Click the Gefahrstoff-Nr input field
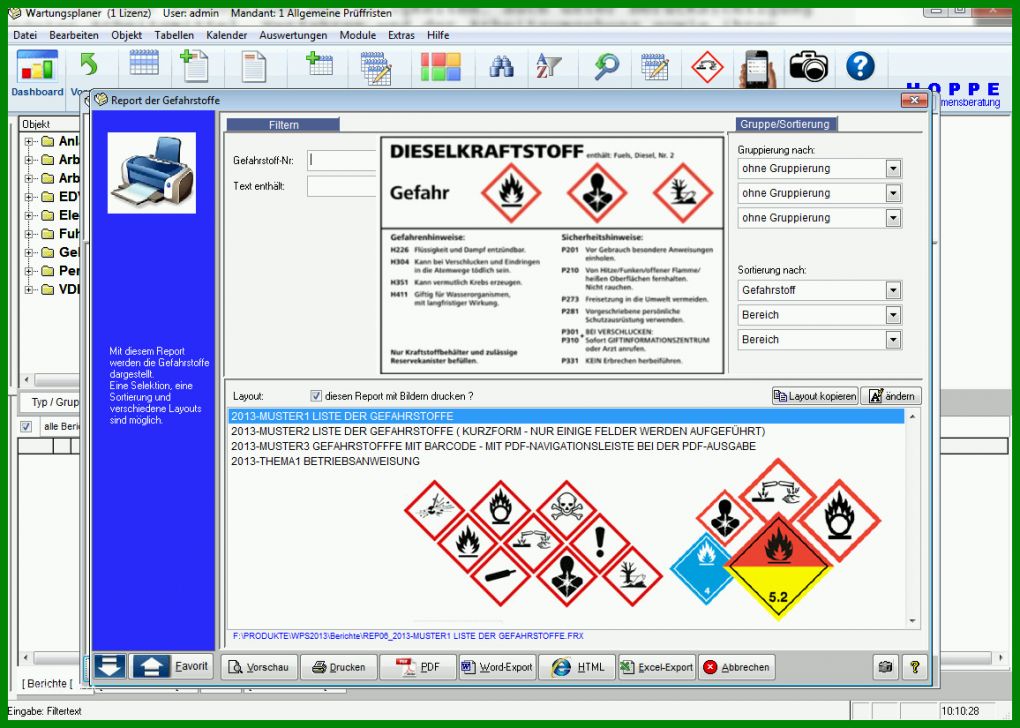 (x=342, y=160)
